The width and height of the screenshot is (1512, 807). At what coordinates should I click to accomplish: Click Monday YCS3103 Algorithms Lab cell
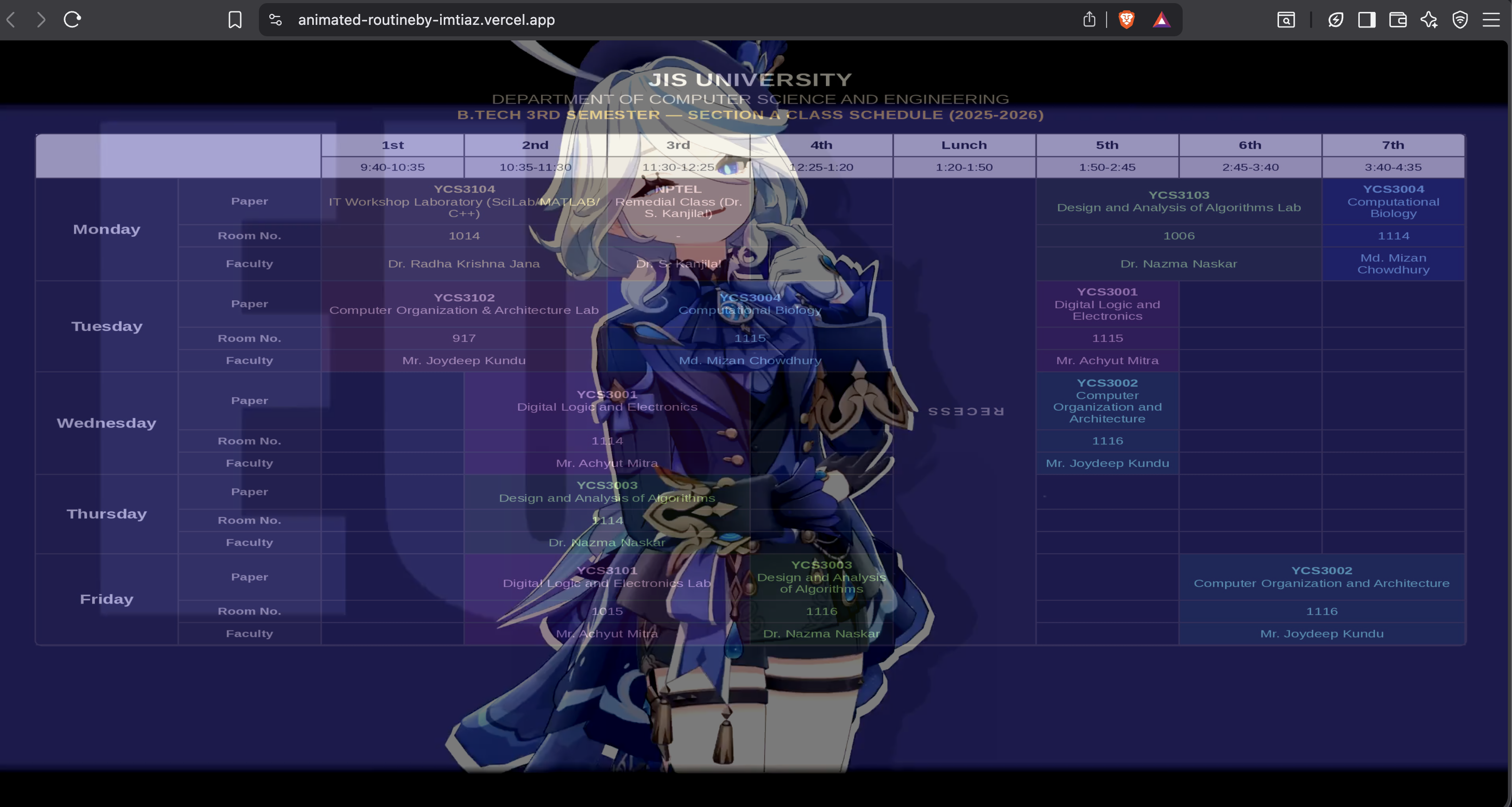pyautogui.click(x=1179, y=201)
